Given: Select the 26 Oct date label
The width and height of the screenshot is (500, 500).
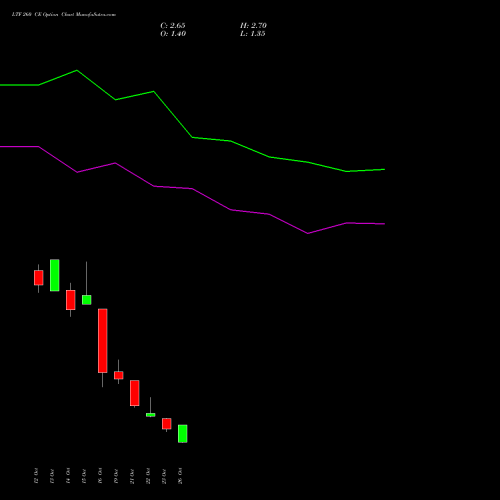Looking at the screenshot, I should [180, 476].
